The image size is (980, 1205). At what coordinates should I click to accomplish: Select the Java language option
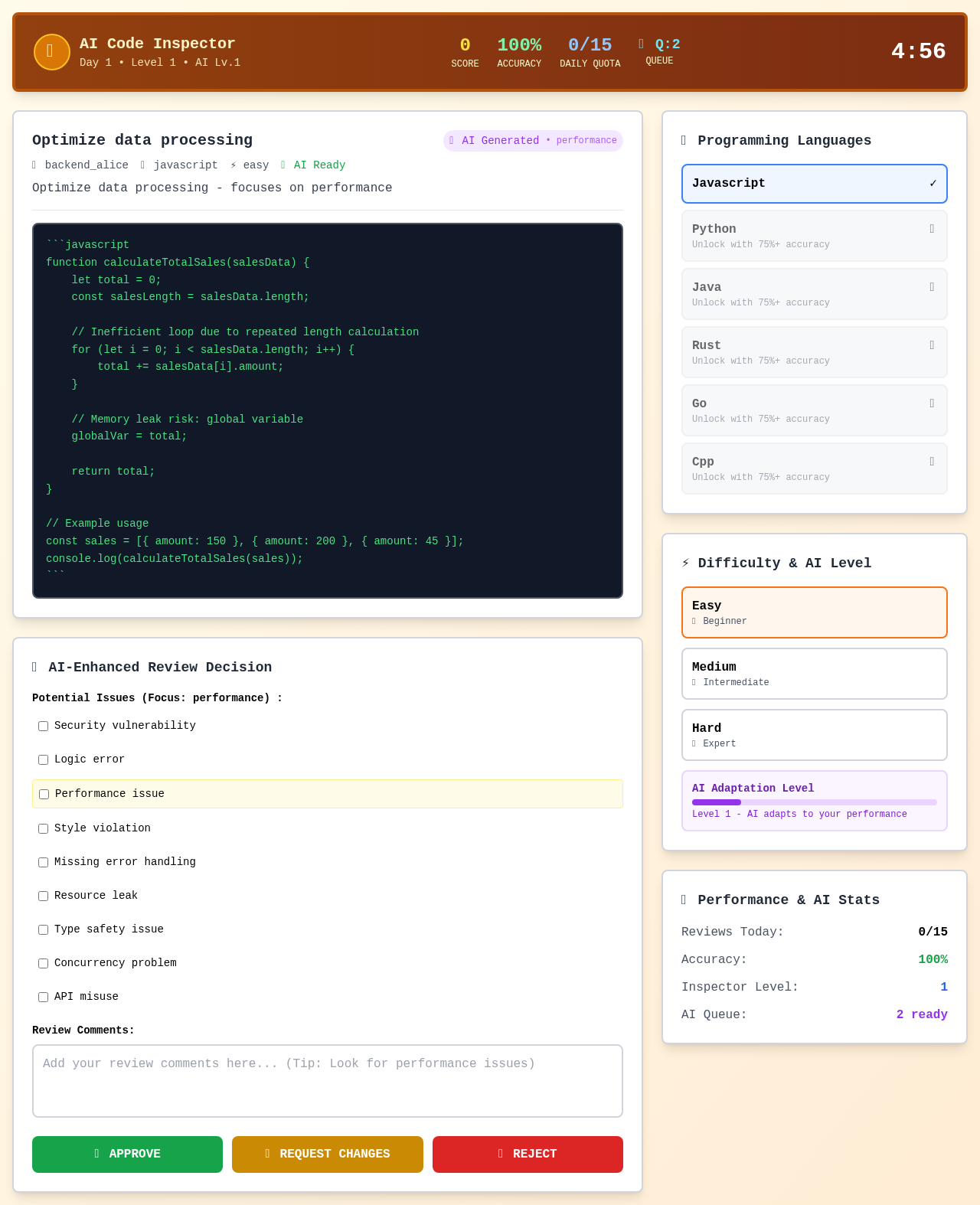(814, 294)
